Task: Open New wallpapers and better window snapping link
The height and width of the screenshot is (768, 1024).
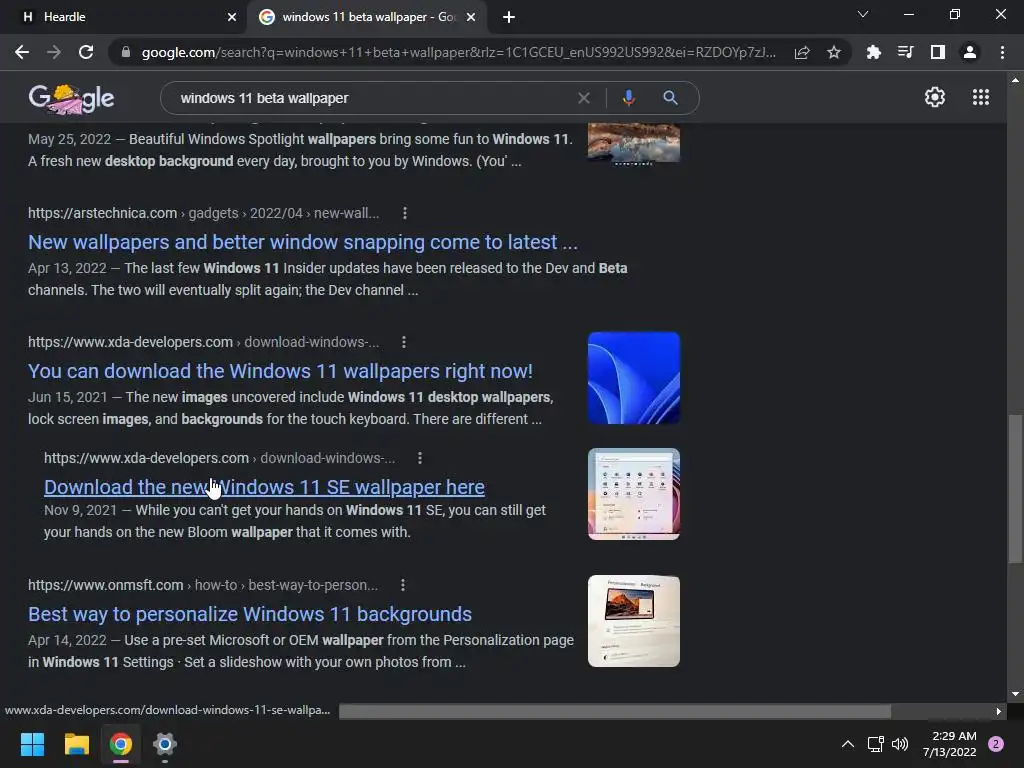Action: (302, 242)
